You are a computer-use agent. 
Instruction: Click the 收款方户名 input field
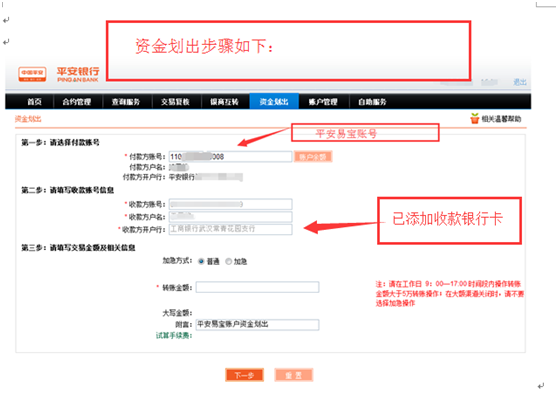(x=231, y=217)
